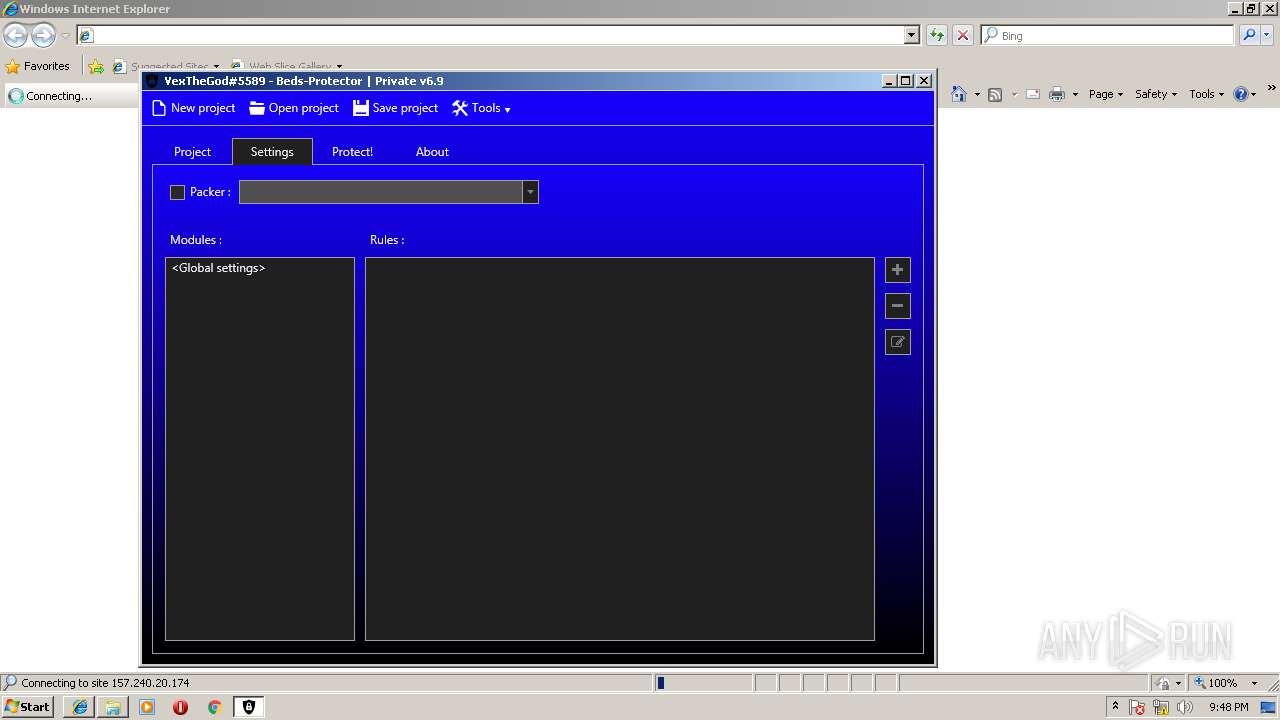Click the loading progress bar in status bar
1280x720 pixels.
pos(703,683)
